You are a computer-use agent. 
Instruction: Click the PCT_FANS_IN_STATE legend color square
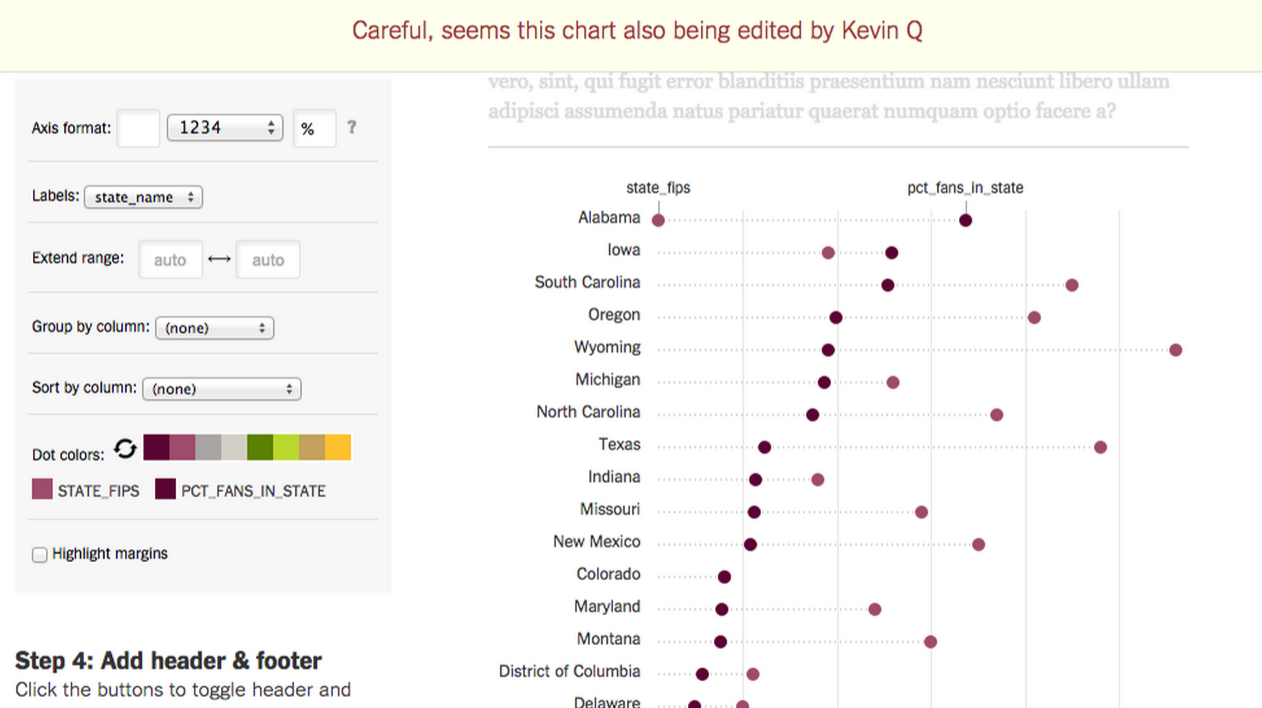(x=166, y=490)
